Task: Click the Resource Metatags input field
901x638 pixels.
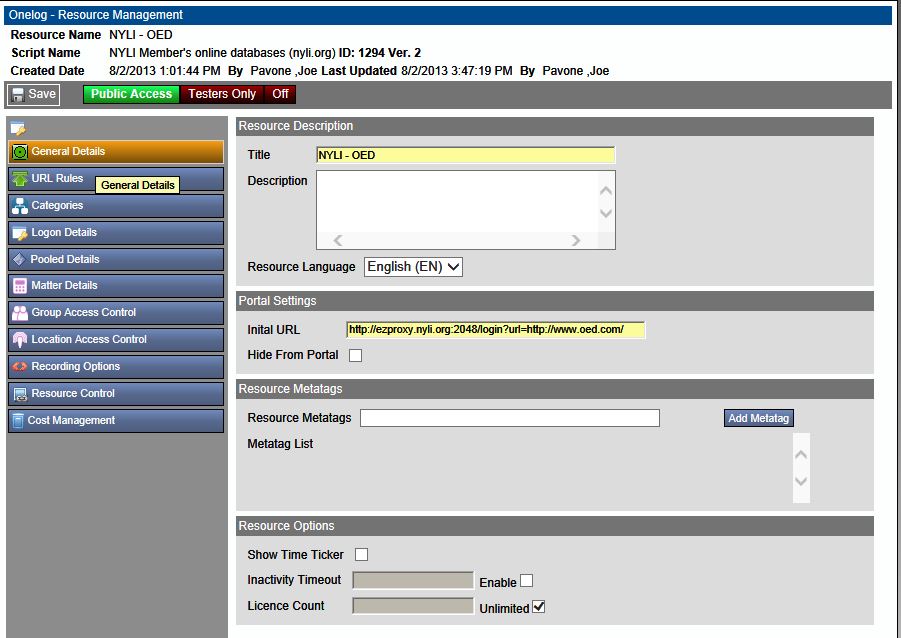Action: coord(510,418)
